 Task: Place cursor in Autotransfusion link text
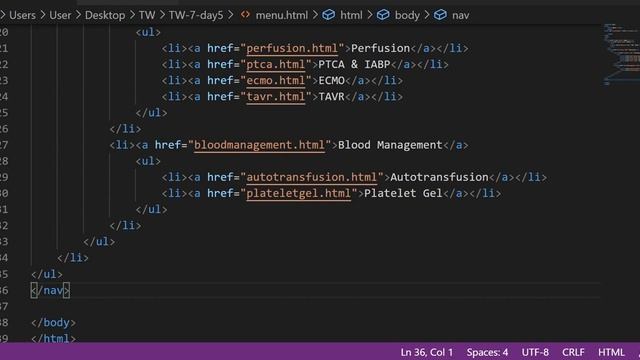[439, 177]
